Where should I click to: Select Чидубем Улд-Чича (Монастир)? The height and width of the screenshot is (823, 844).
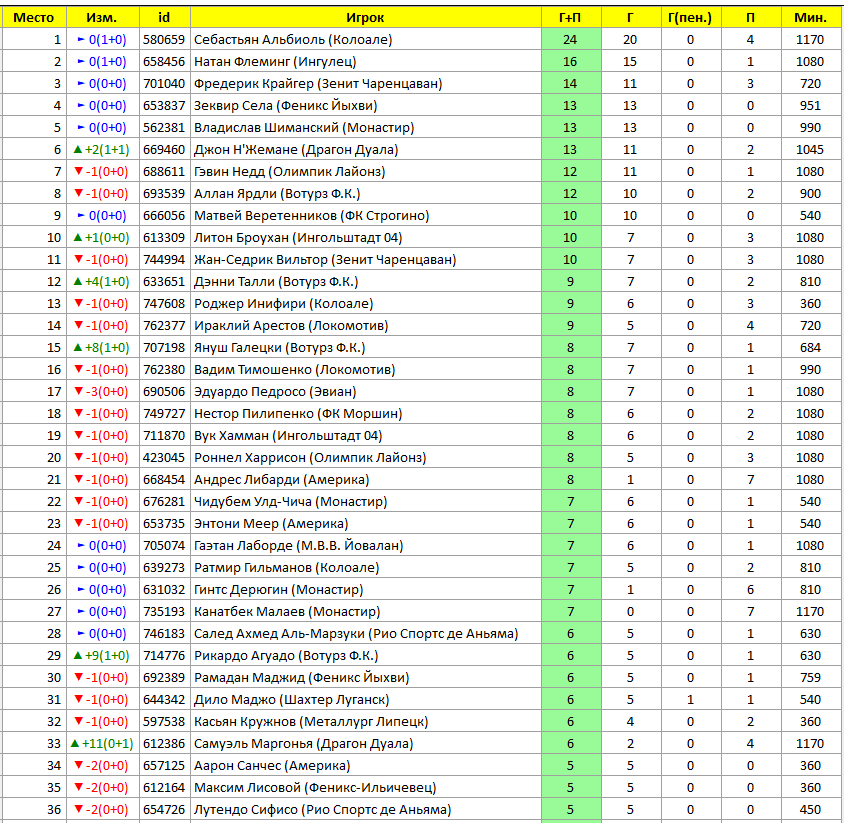(291, 502)
